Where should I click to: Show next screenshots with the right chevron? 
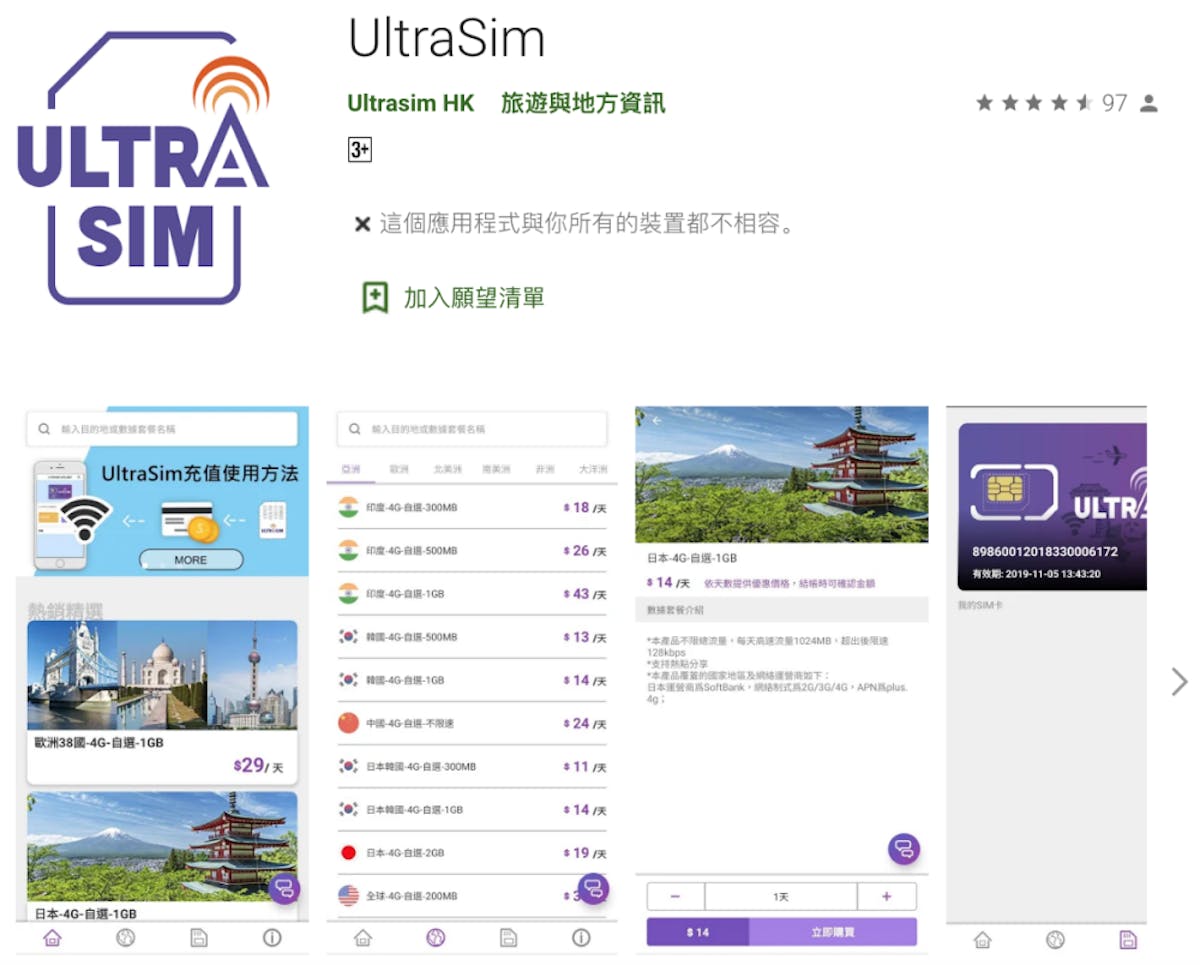[1179, 682]
